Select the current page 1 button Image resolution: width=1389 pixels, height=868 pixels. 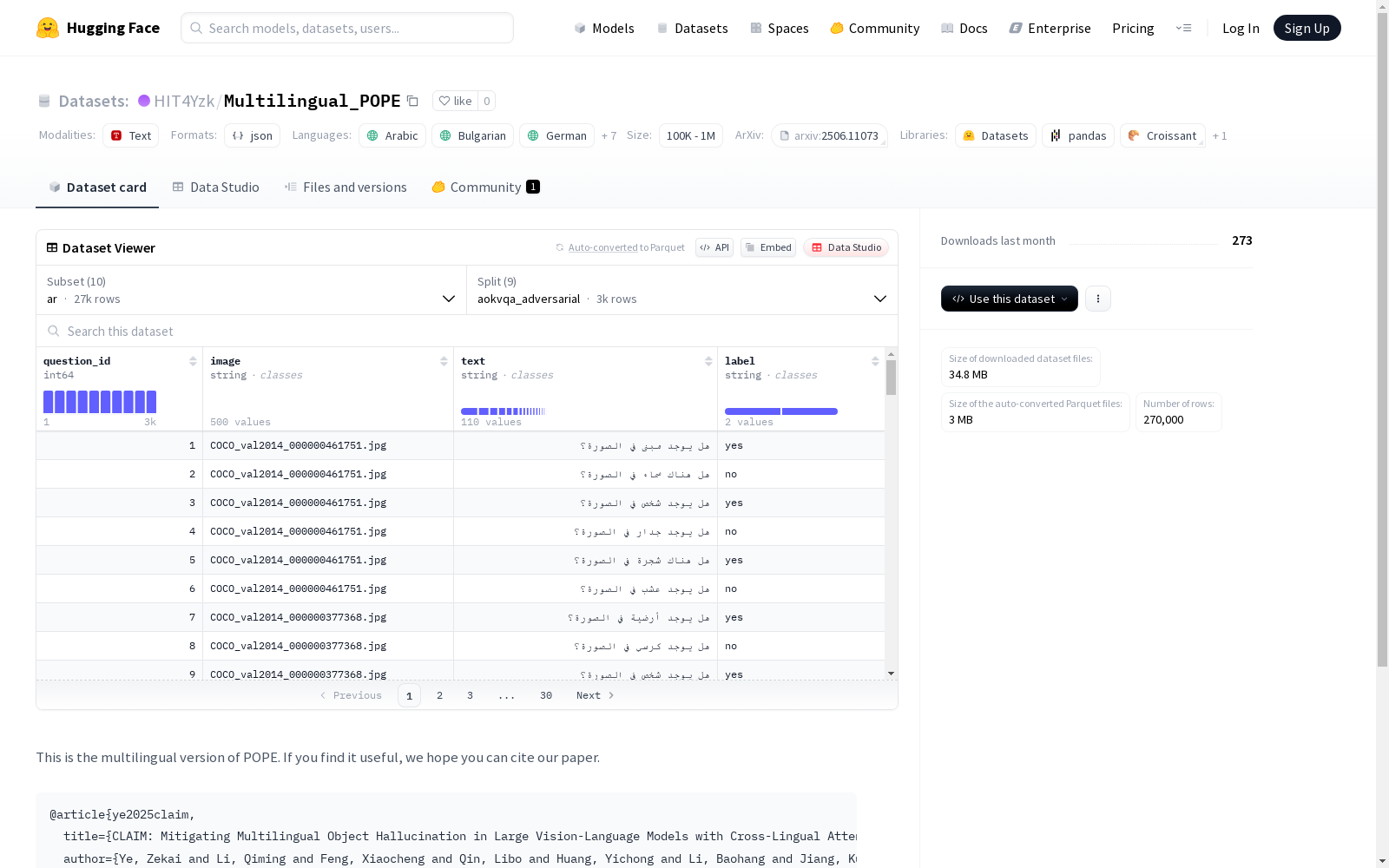[409, 695]
